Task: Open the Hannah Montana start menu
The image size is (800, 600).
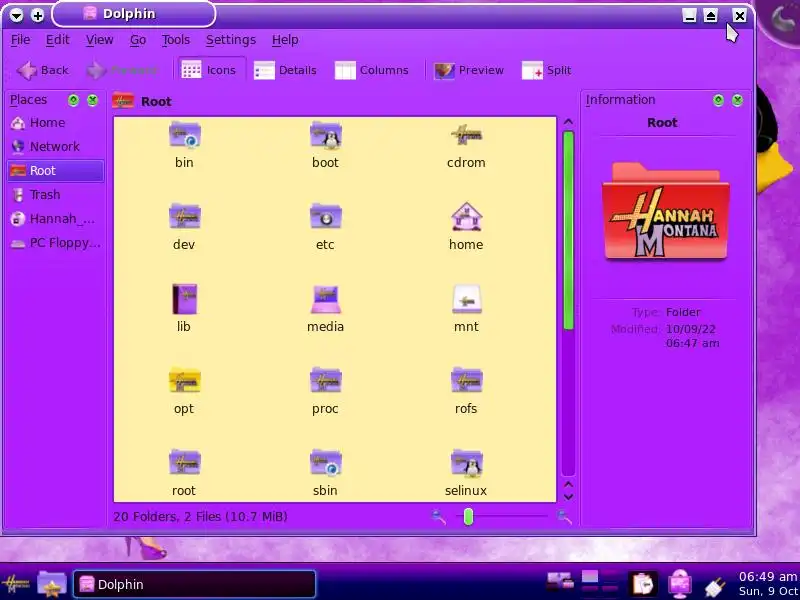Action: click(x=16, y=584)
